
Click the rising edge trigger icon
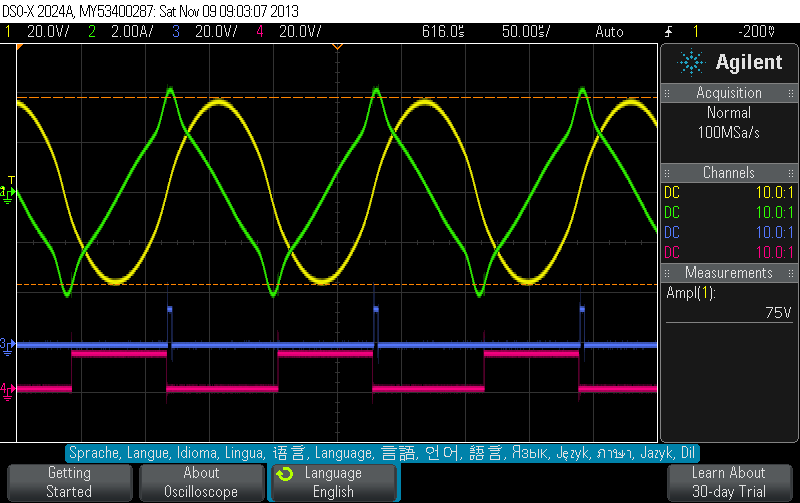tap(668, 32)
